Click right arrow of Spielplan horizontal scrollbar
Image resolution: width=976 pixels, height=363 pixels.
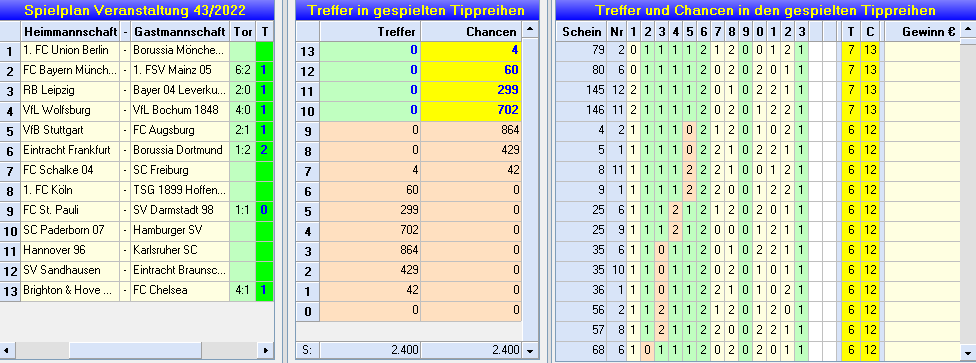(x=266, y=351)
